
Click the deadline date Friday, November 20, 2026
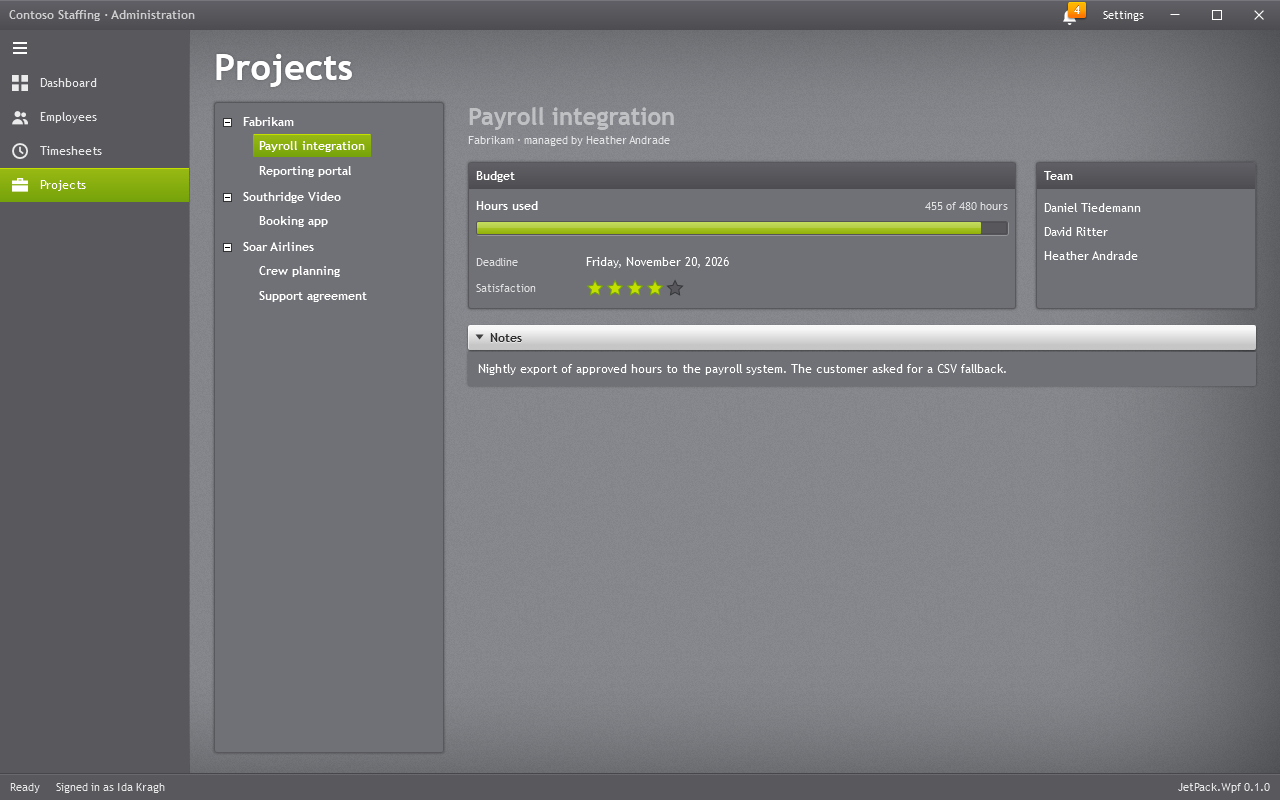(x=657, y=262)
